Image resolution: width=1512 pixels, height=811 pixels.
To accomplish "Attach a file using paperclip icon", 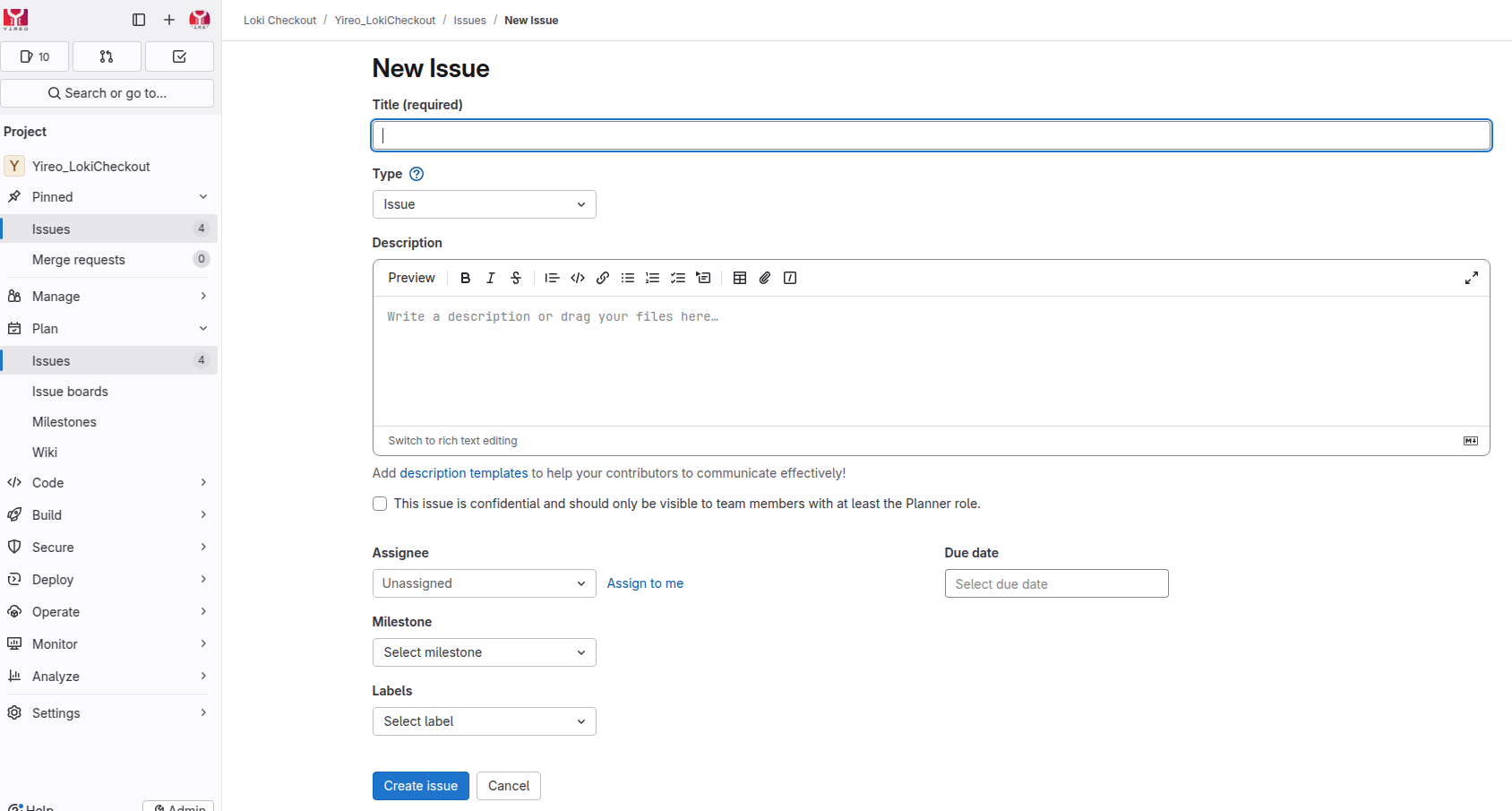I will point(765,278).
